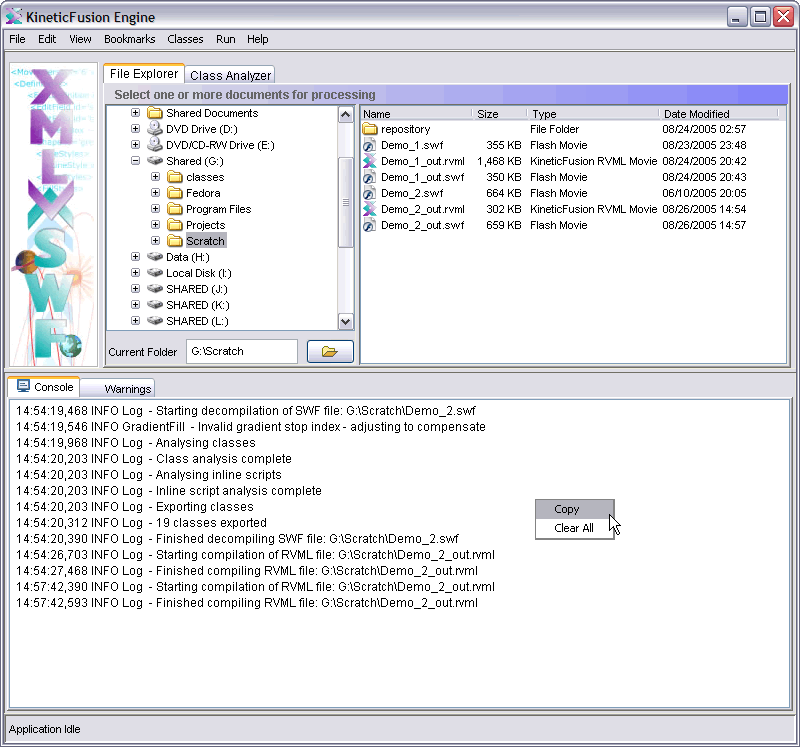The width and height of the screenshot is (800, 747).
Task: Click the folder tree scroll down arrow
Action: (x=346, y=321)
